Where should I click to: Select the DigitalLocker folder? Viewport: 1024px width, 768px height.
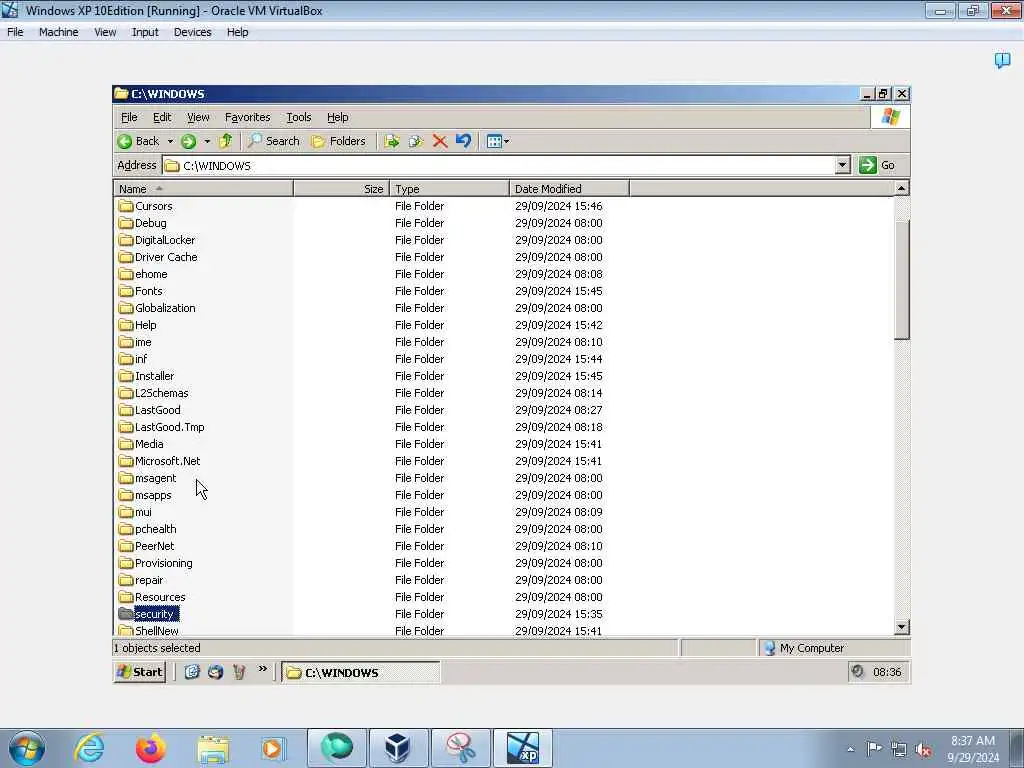point(157,240)
